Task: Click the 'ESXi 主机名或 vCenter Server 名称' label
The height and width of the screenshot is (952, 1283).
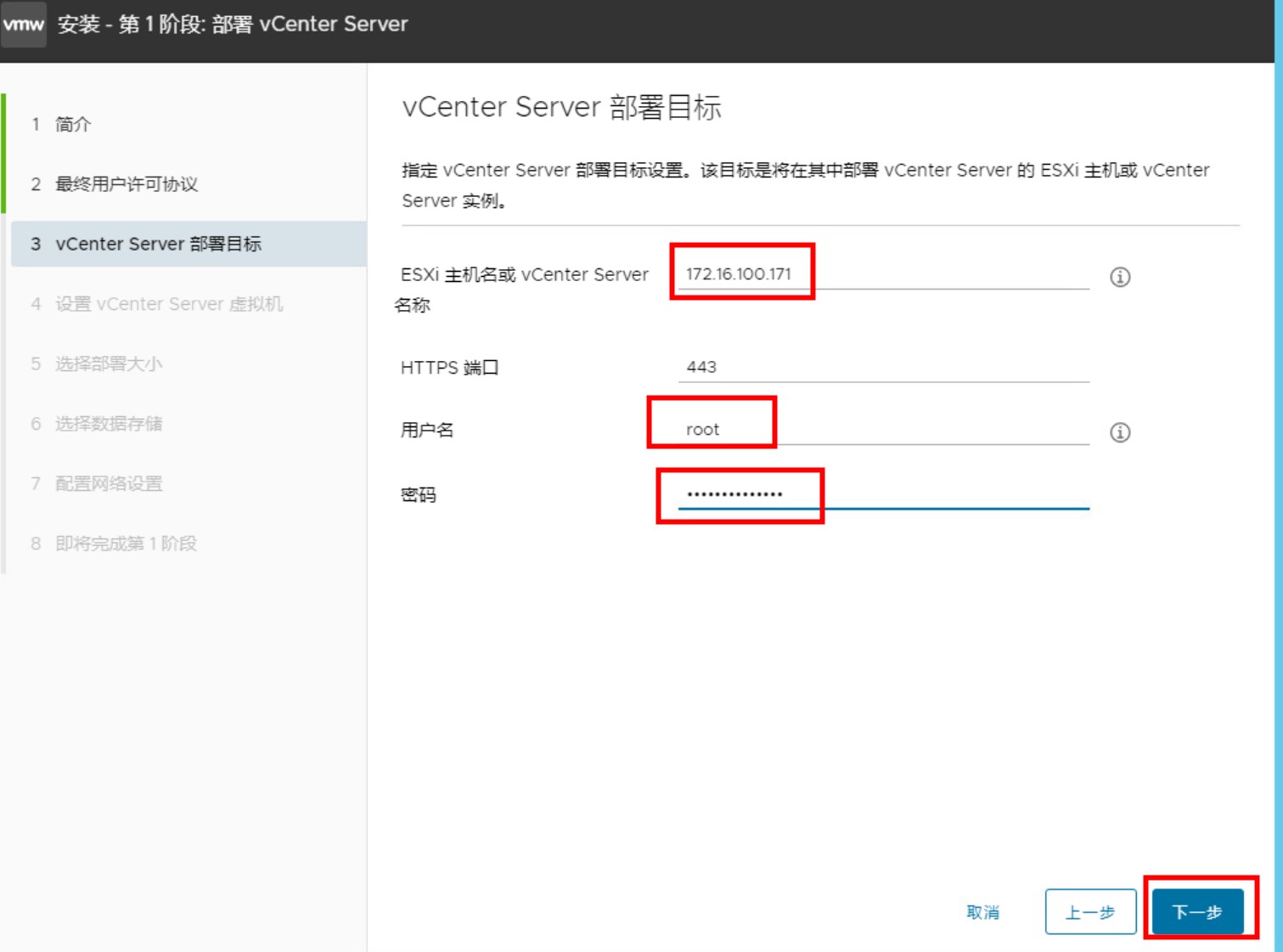Action: click(521, 290)
